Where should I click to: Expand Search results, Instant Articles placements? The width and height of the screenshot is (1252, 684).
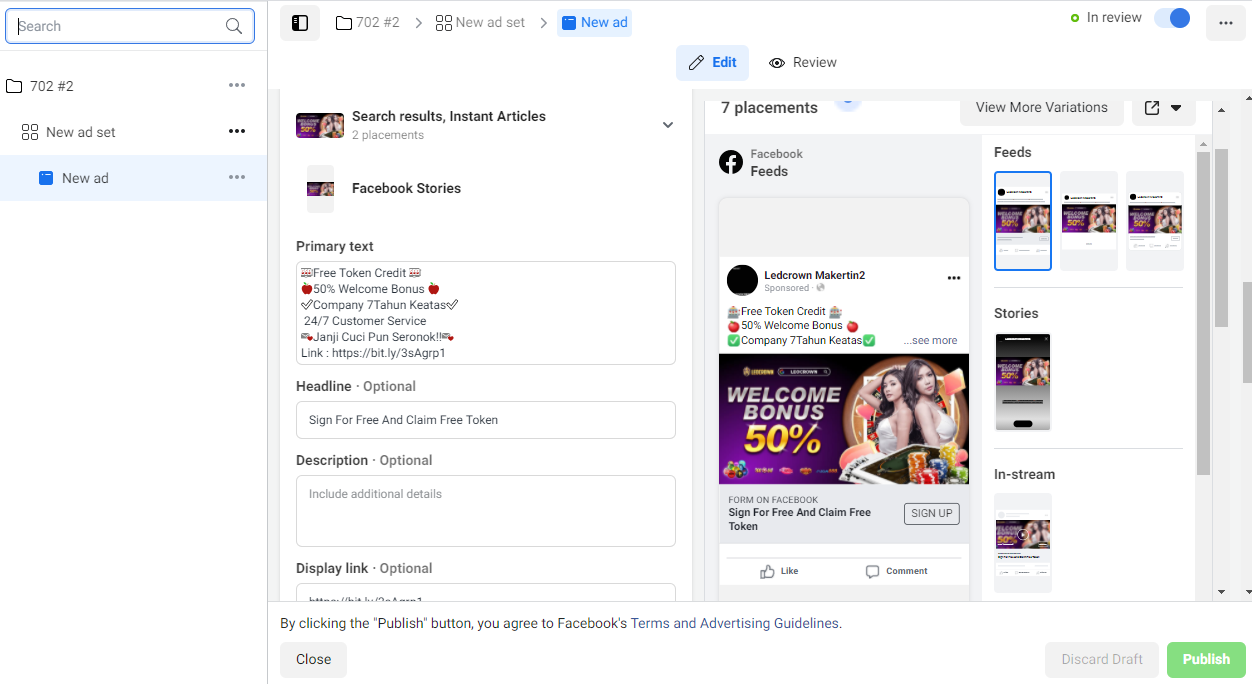click(x=668, y=125)
